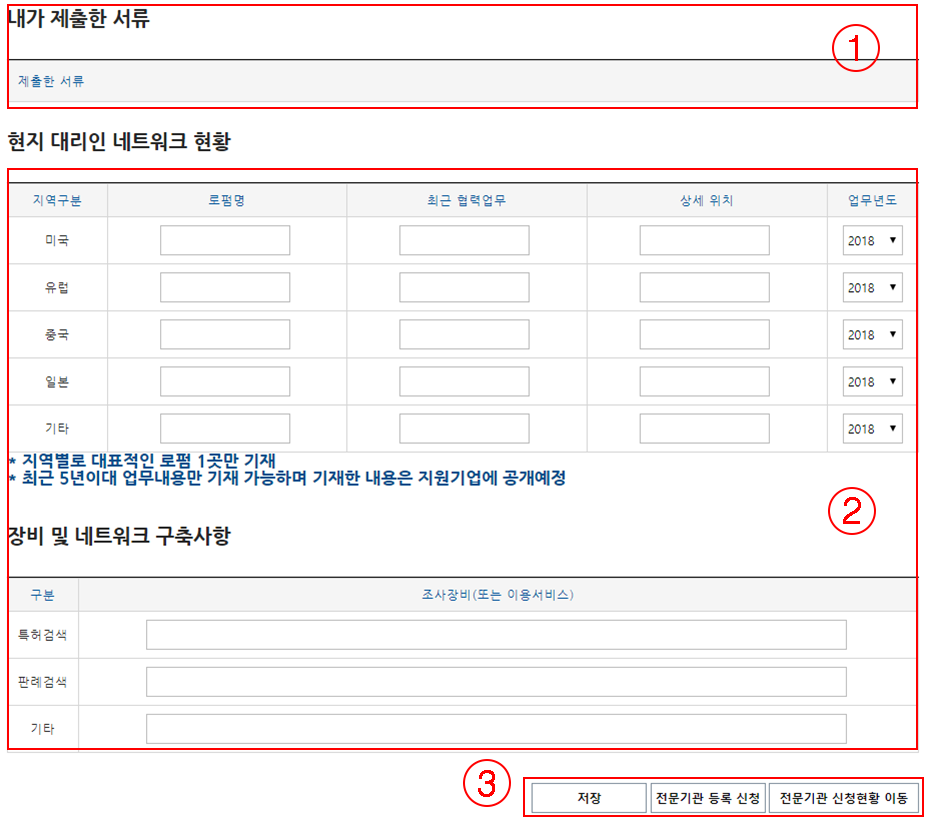Go to 전문기관 신청현황 이동 button
This screenshot has height=821, width=931.
click(844, 798)
